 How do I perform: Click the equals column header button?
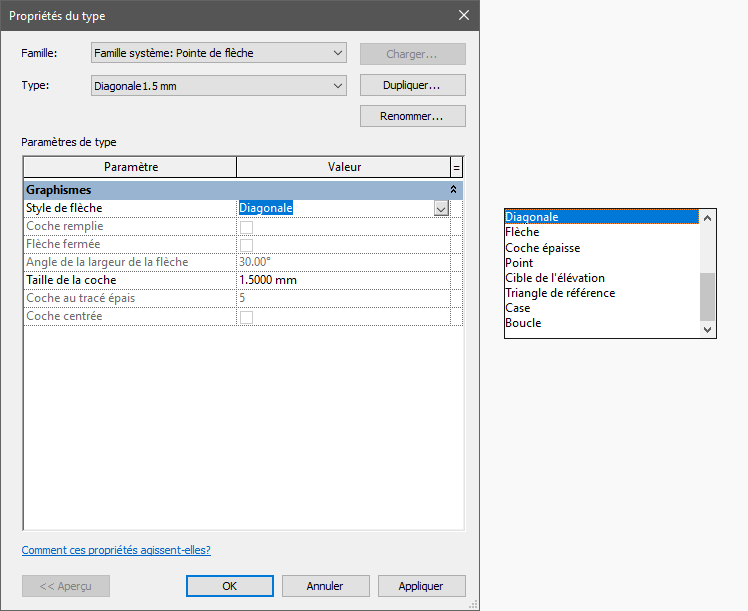pos(457,167)
